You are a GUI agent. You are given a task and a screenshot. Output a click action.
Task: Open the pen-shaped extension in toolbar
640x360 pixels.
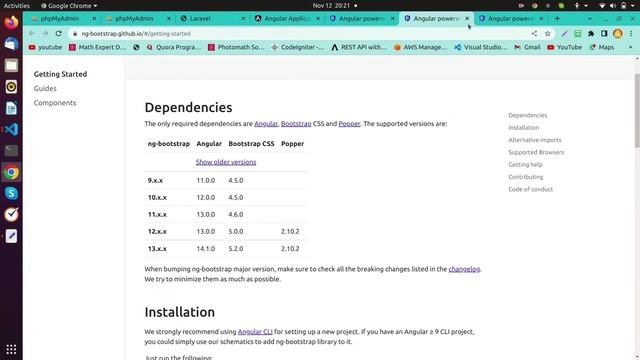coord(564,33)
